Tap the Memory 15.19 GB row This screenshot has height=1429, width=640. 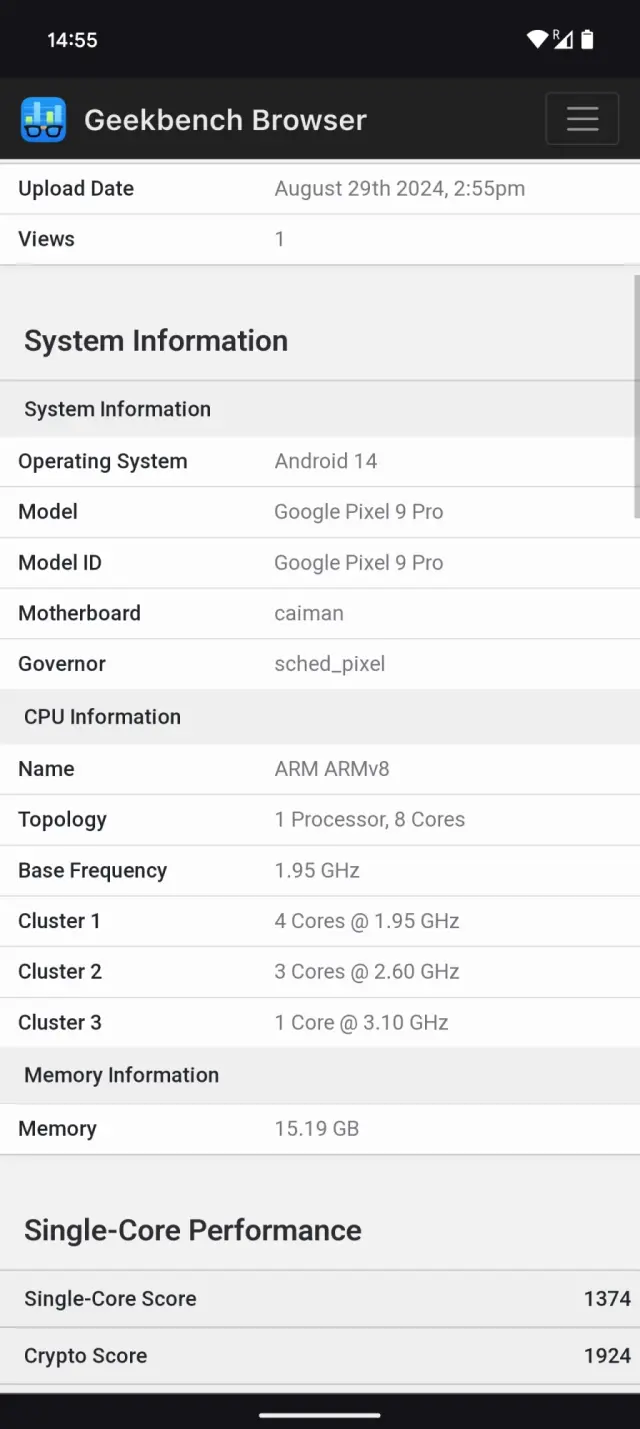click(x=320, y=1129)
